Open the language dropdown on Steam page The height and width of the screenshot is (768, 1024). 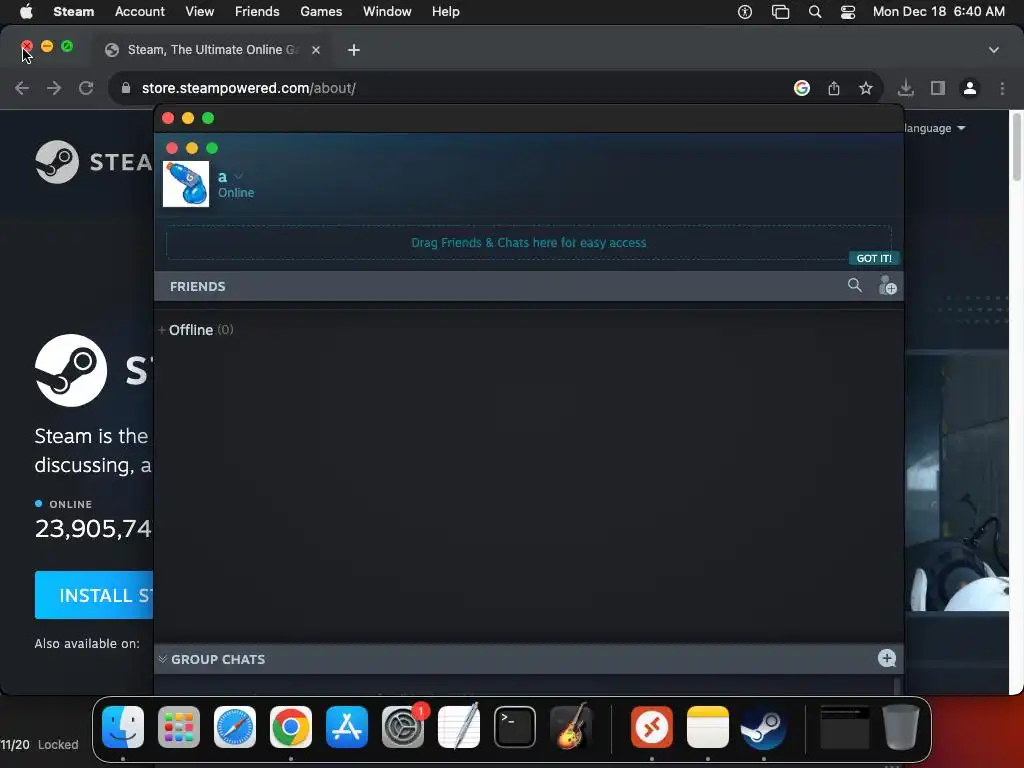coord(935,128)
